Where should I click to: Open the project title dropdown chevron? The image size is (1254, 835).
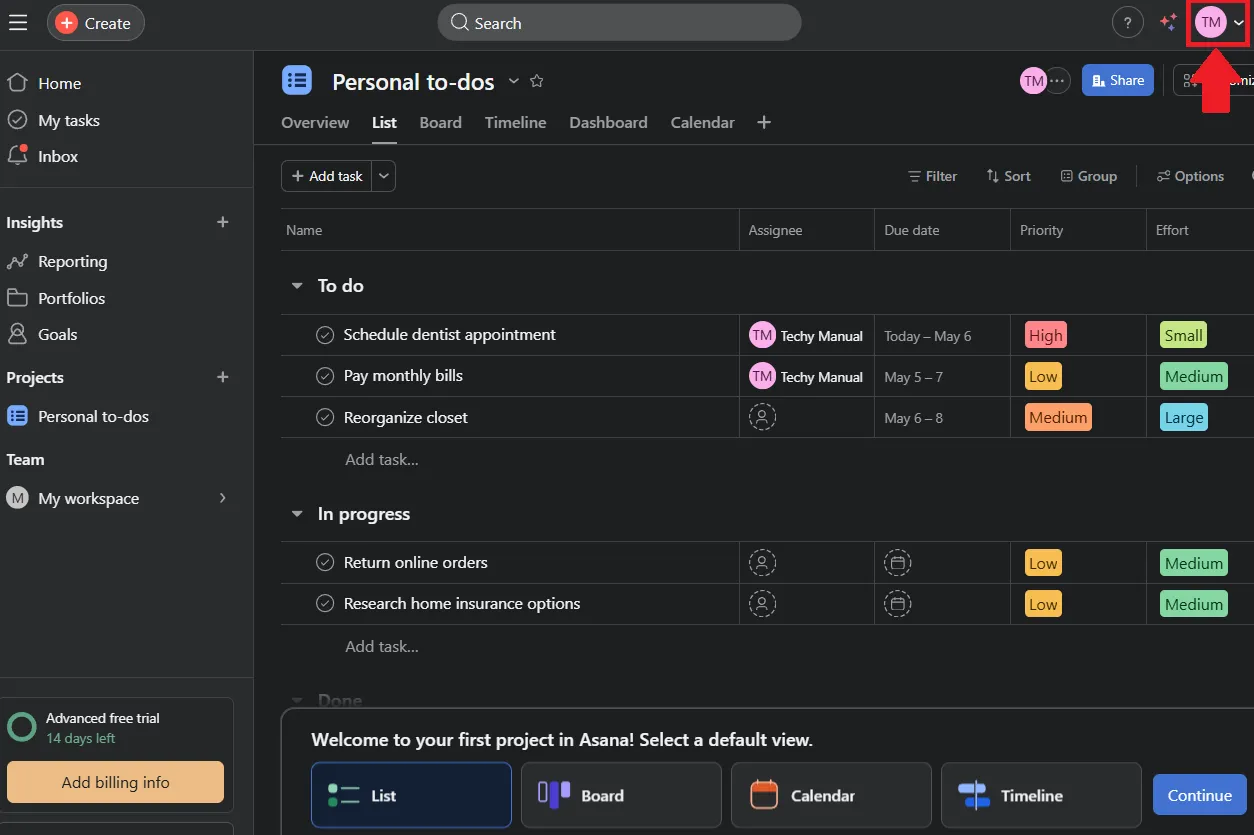click(x=514, y=81)
